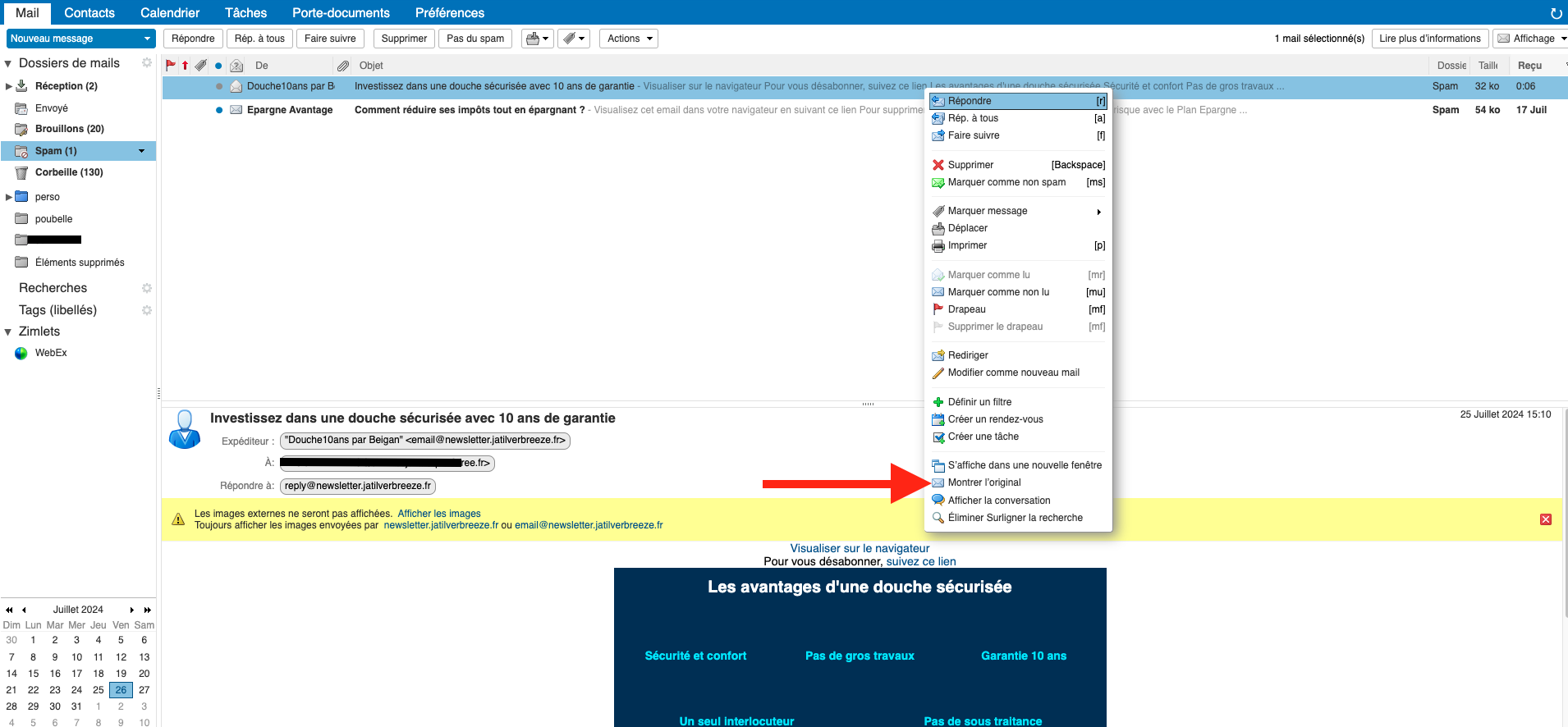Viewport: 1568px width, 727px height.
Task: Toggle unread dot of Epargne Avantage mail
Action: click(218, 110)
